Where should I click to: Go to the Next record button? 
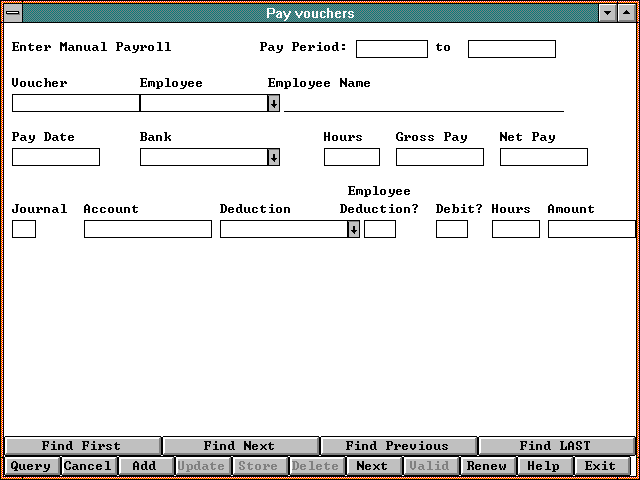[372, 466]
